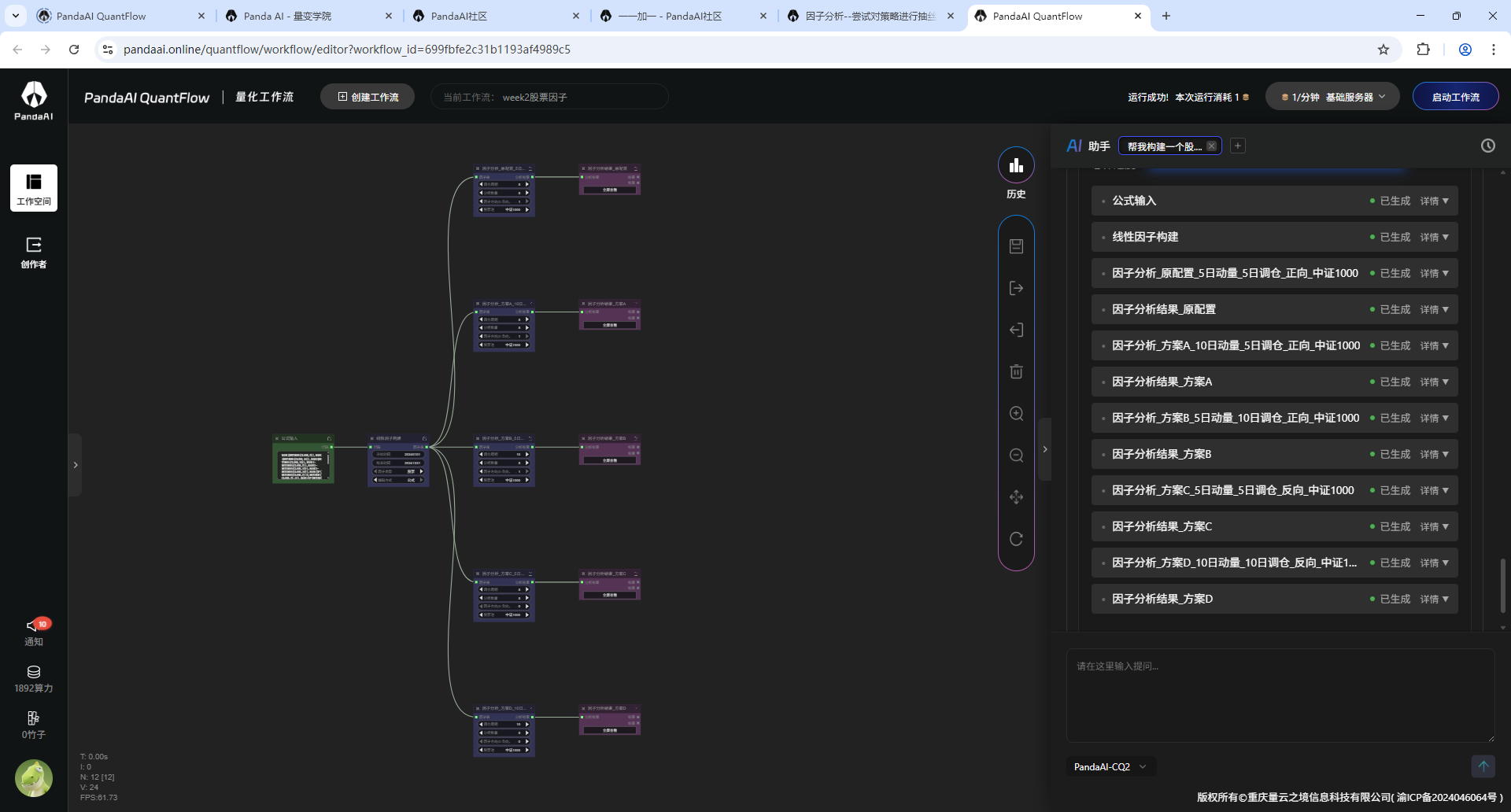This screenshot has width=1511, height=812.
Task: Open the Chrome three-dot menu
Action: coord(1494,50)
